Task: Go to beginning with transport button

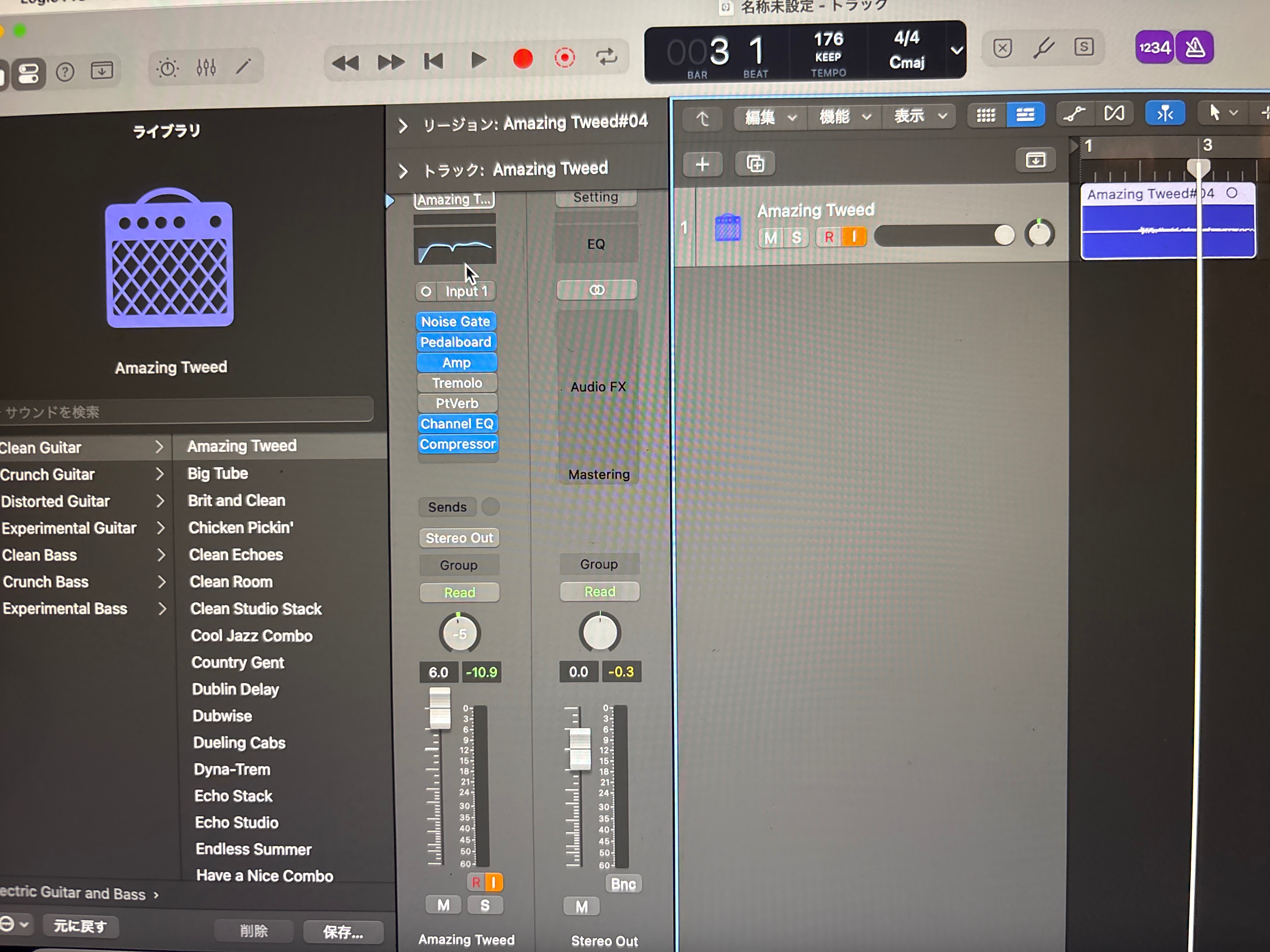Action: 433,61
